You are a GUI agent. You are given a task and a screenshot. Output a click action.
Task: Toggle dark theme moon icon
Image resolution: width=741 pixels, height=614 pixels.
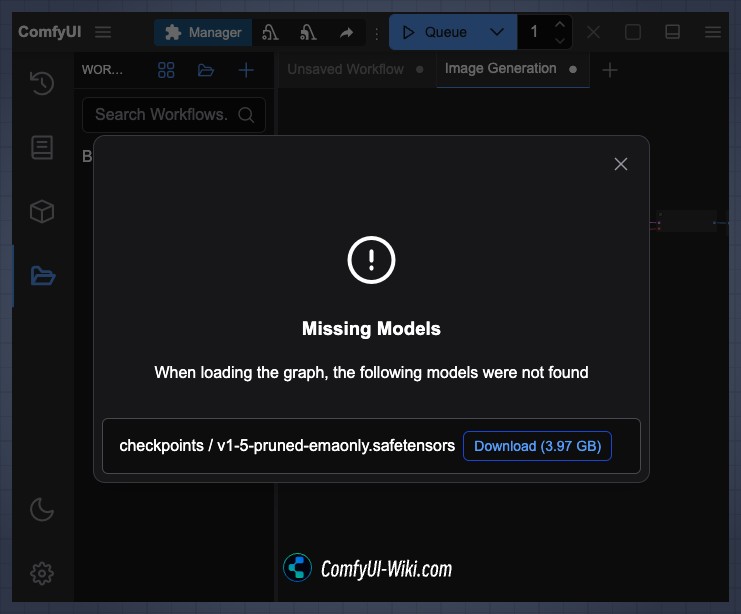point(42,509)
